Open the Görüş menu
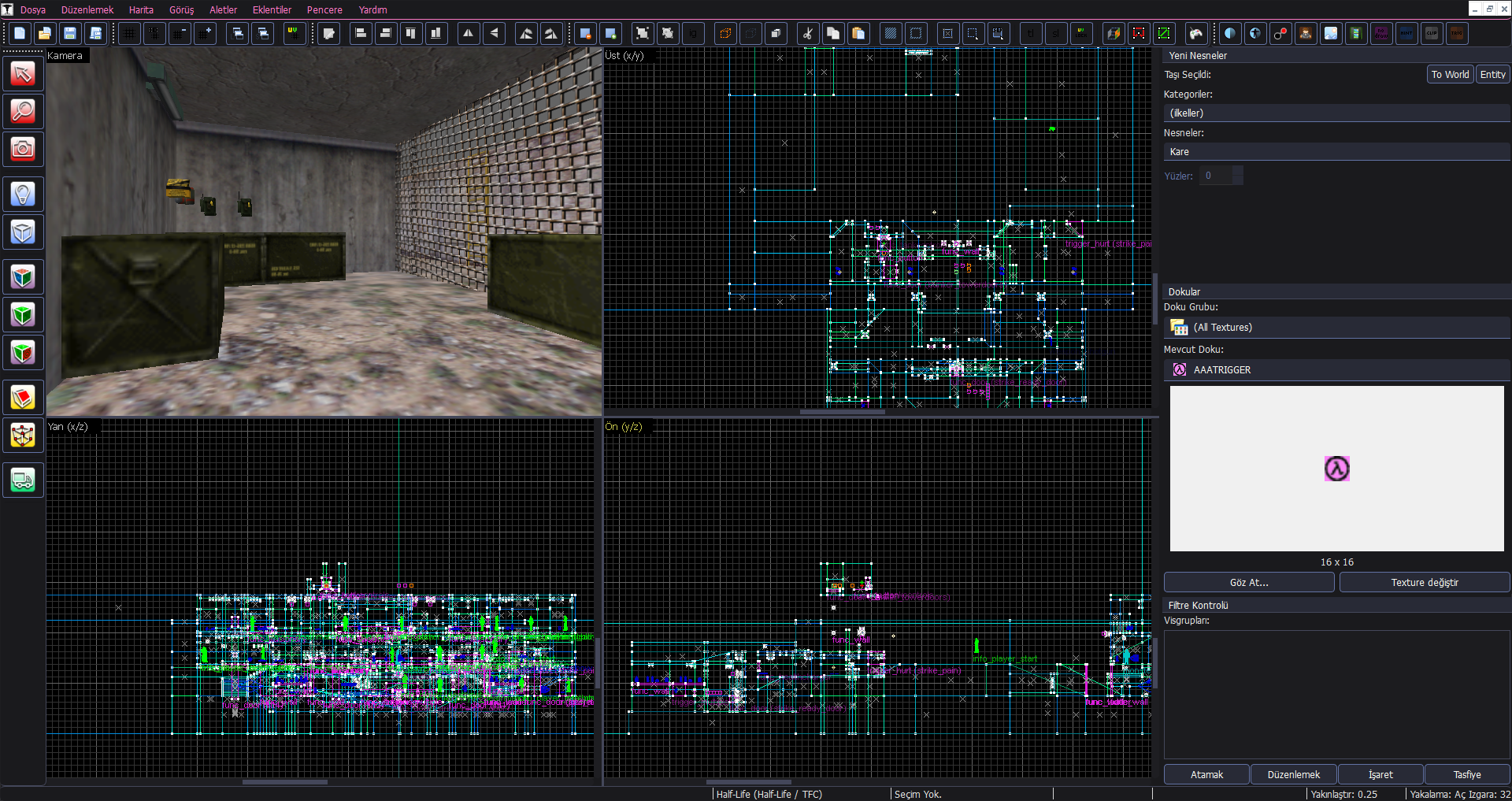This screenshot has height=801, width=1512. (x=181, y=9)
